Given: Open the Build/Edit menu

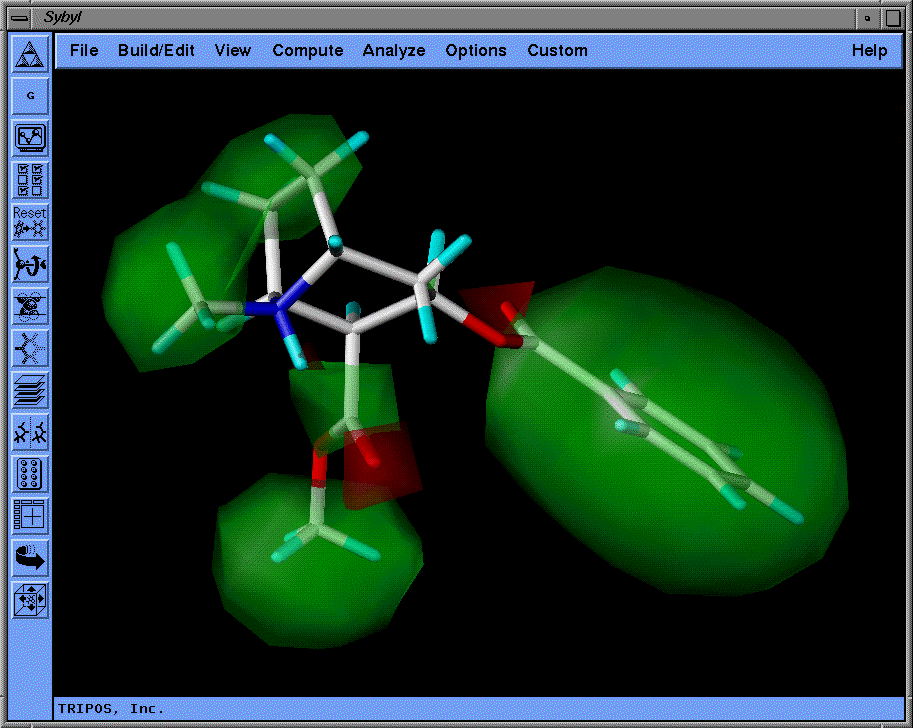Looking at the screenshot, I should click(156, 51).
